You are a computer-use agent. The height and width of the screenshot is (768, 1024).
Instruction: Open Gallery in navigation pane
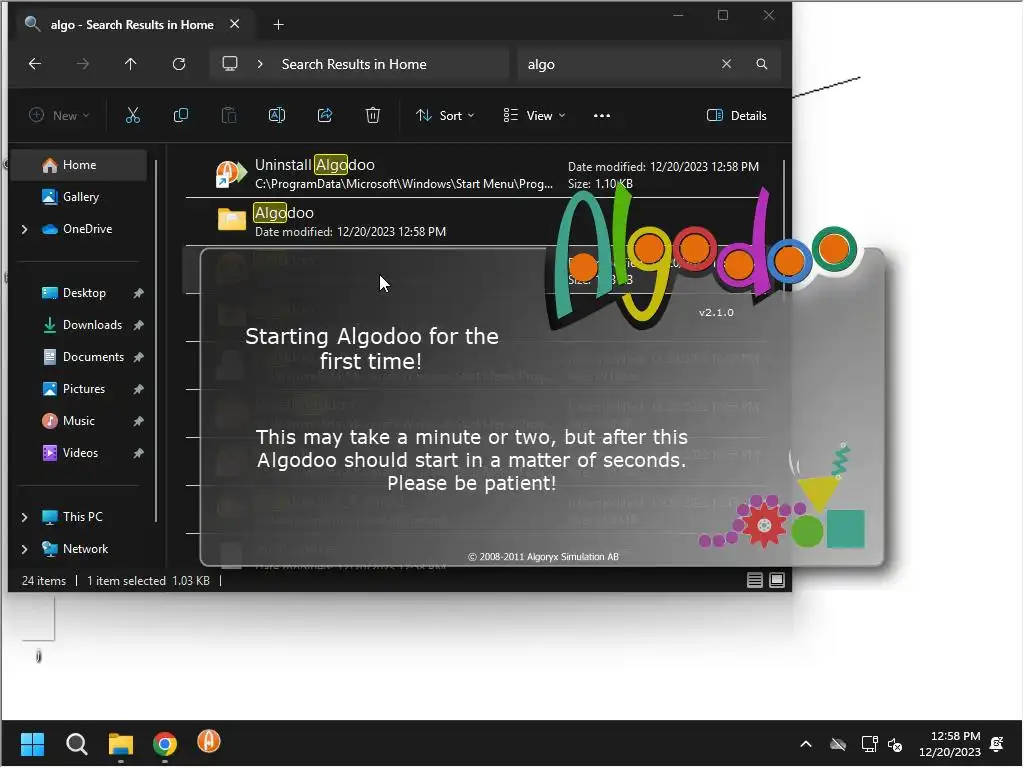click(79, 197)
